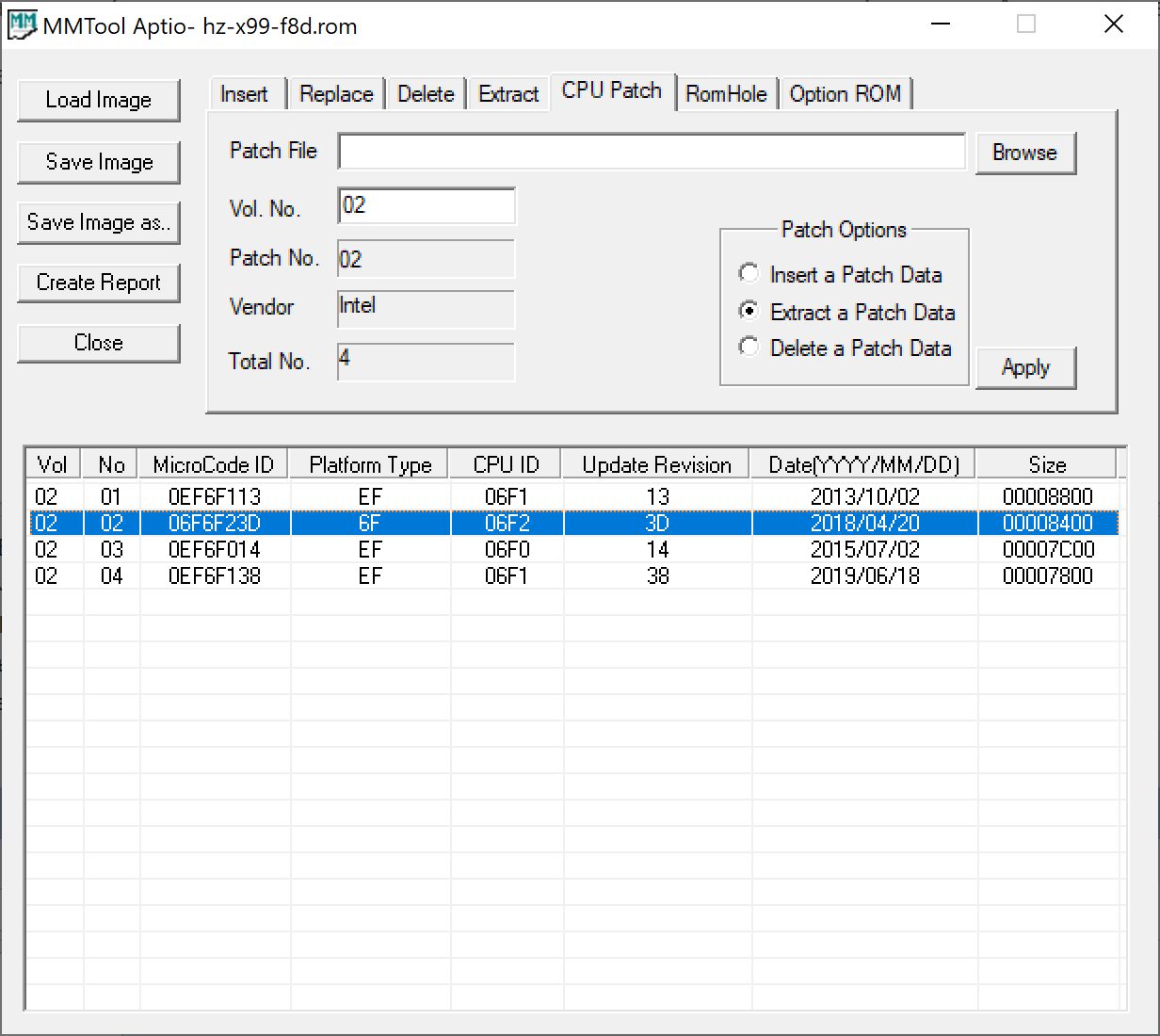The height and width of the screenshot is (1036, 1160).
Task: Click size cell 00007800
Action: [1048, 575]
